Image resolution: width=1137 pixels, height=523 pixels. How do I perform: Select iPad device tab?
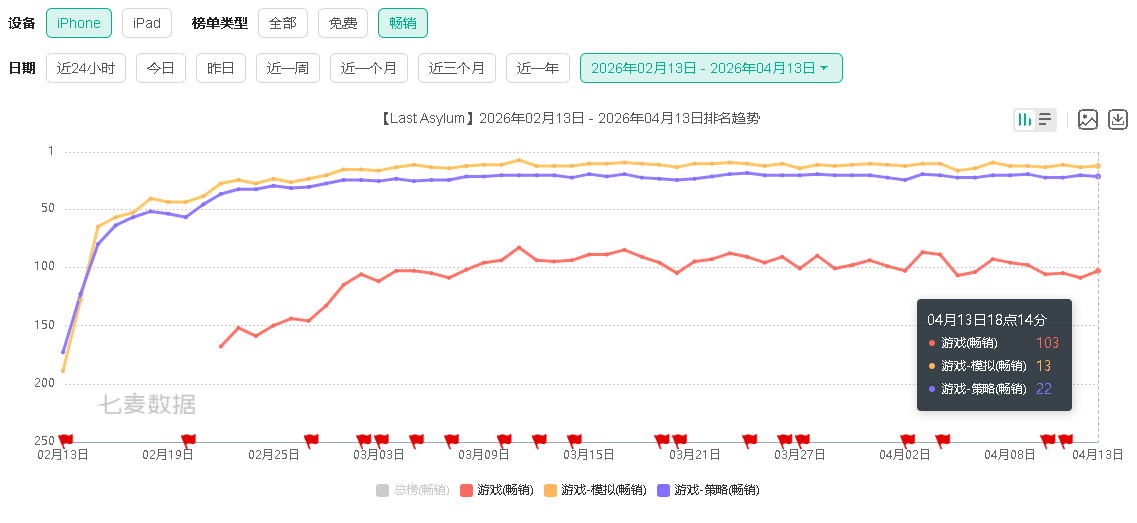tap(146, 23)
